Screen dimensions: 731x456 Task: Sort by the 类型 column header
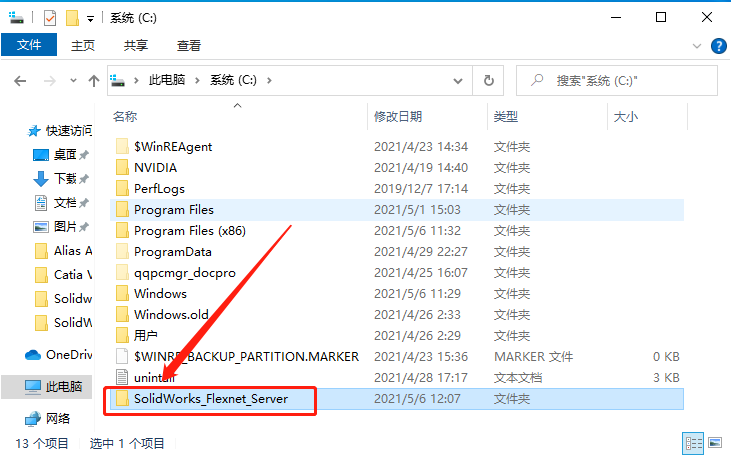(x=506, y=116)
